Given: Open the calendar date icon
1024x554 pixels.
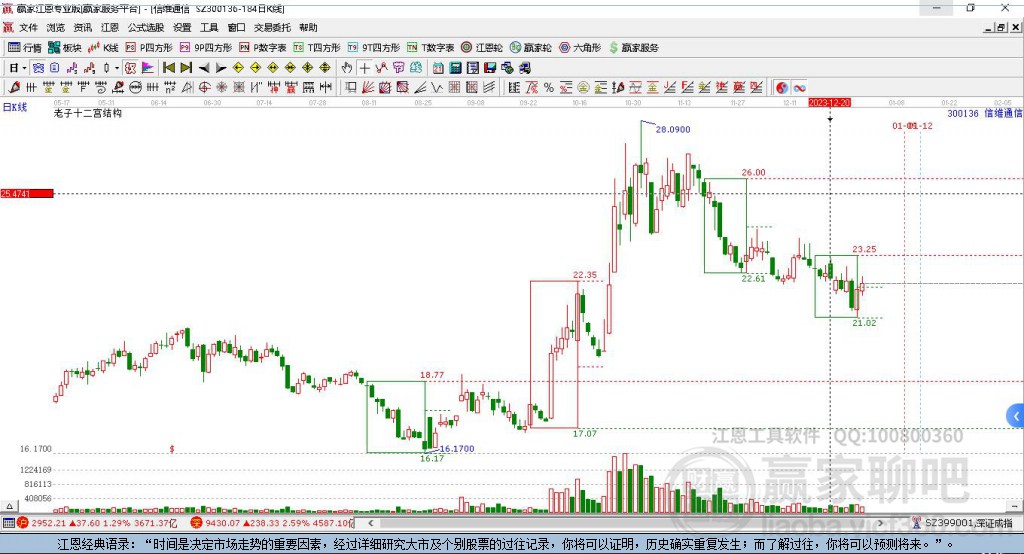Looking at the screenshot, I should (438, 68).
